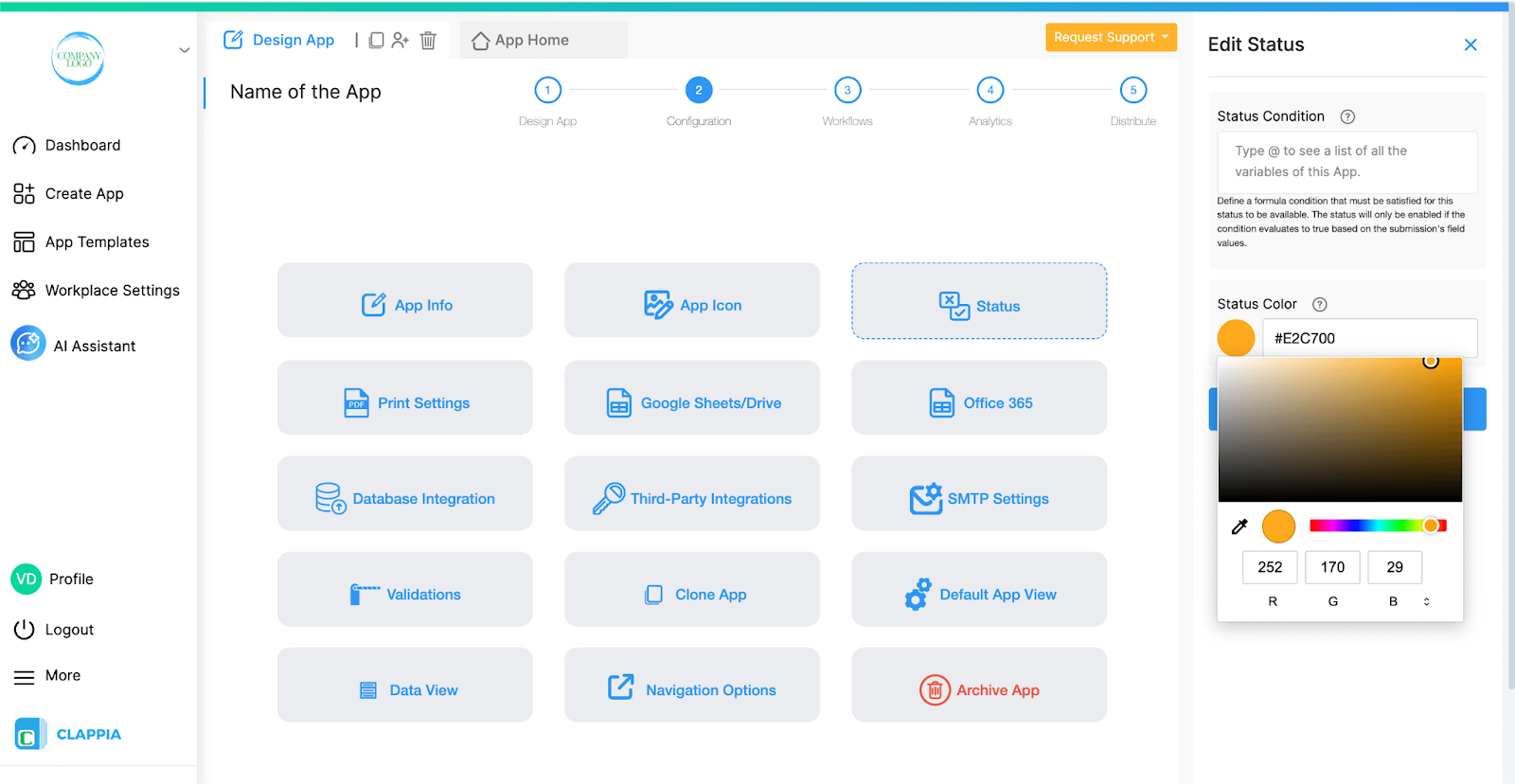Click the Profile label
The height and width of the screenshot is (784, 1515).
point(71,579)
